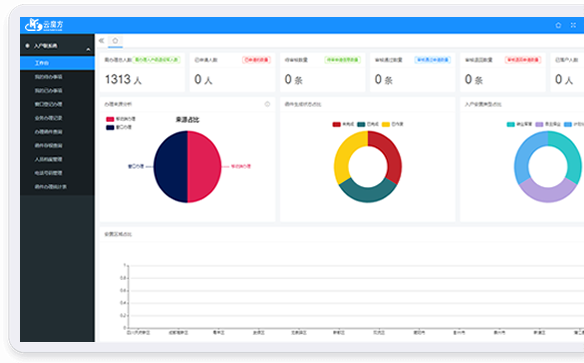584x363 pixels.
Task: Toggle red legend swatch in 来源占比 chart
Action: pos(110,119)
